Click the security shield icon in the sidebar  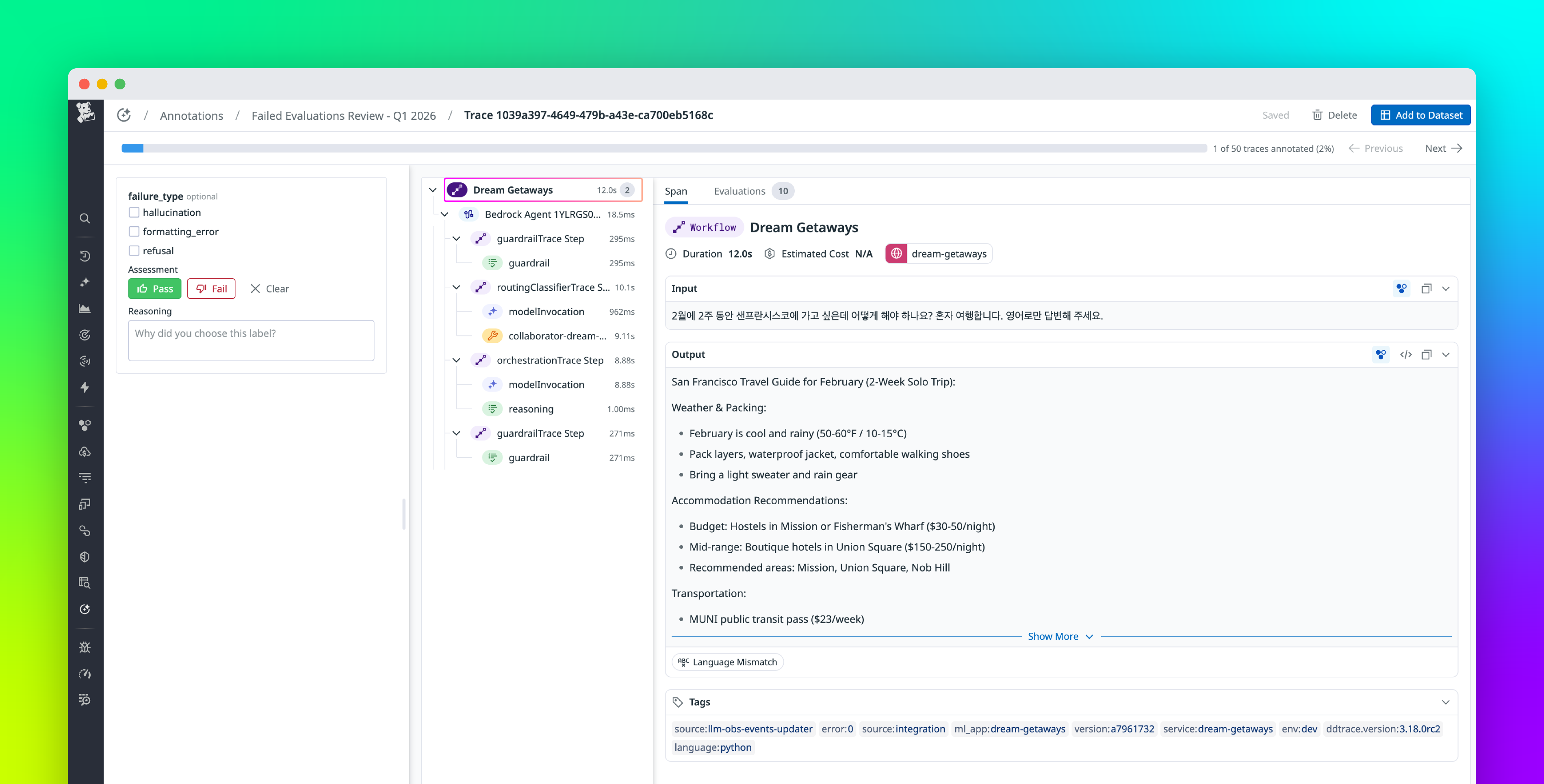point(85,556)
